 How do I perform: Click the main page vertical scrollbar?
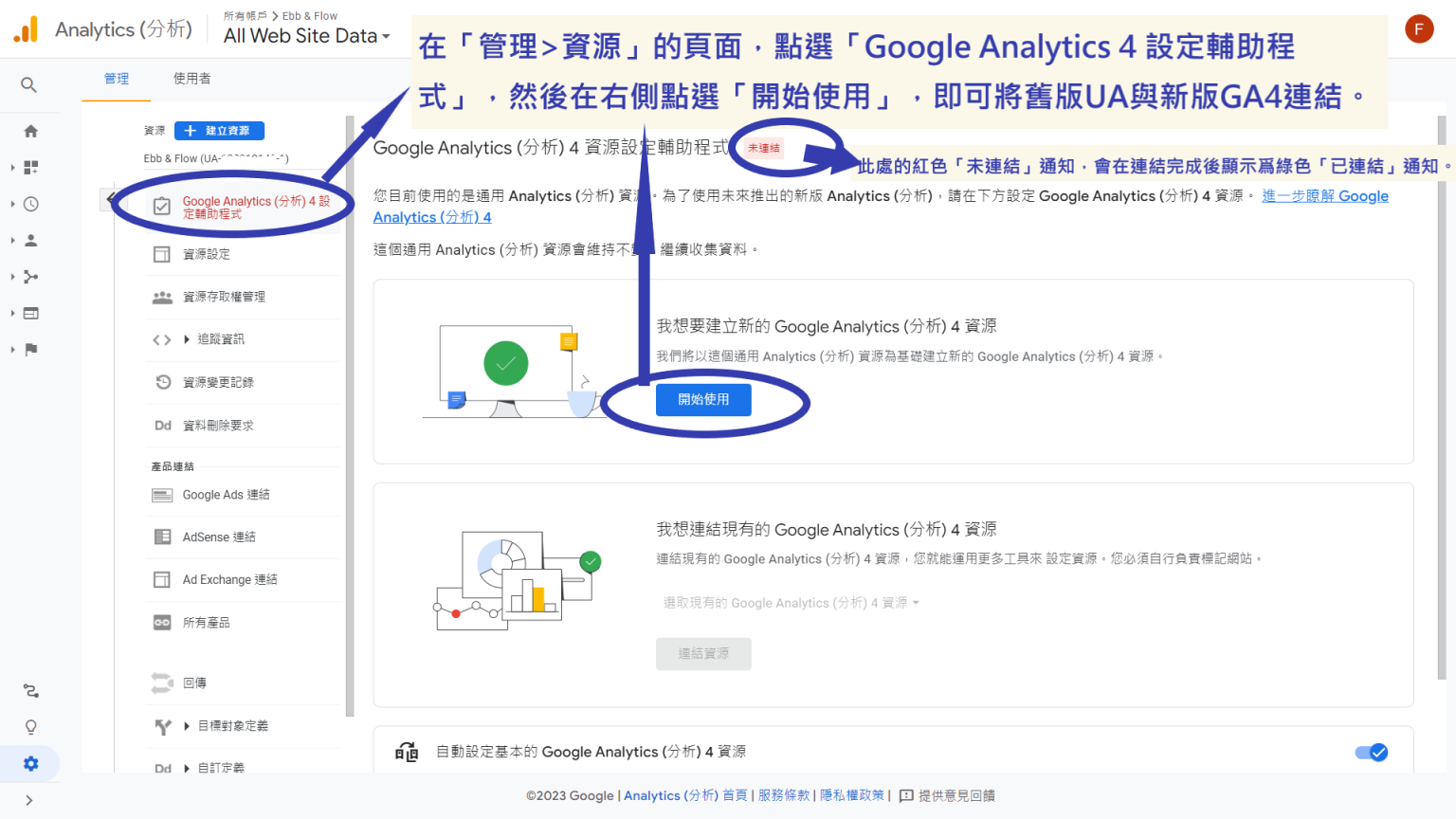click(1443, 396)
